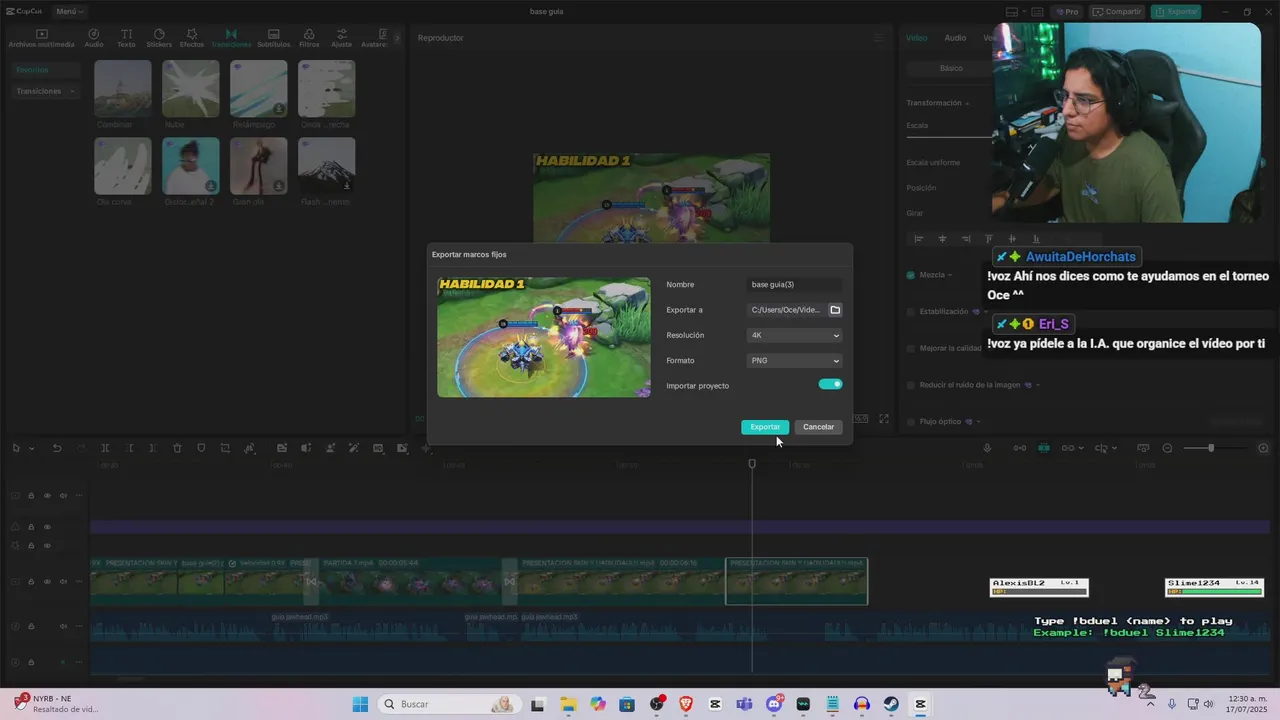Select the Básico sub-tab
This screenshot has height=720, width=1280.
tap(951, 68)
